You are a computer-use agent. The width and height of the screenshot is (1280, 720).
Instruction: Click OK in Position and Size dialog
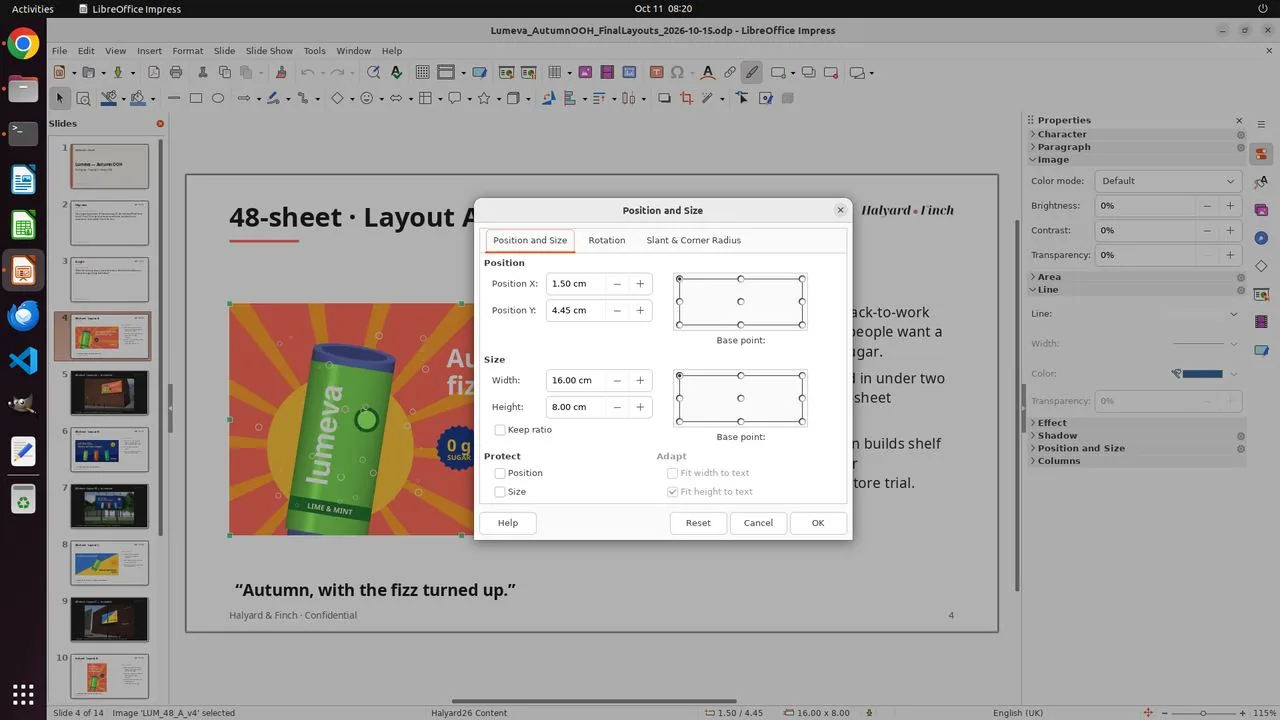pyautogui.click(x=818, y=523)
